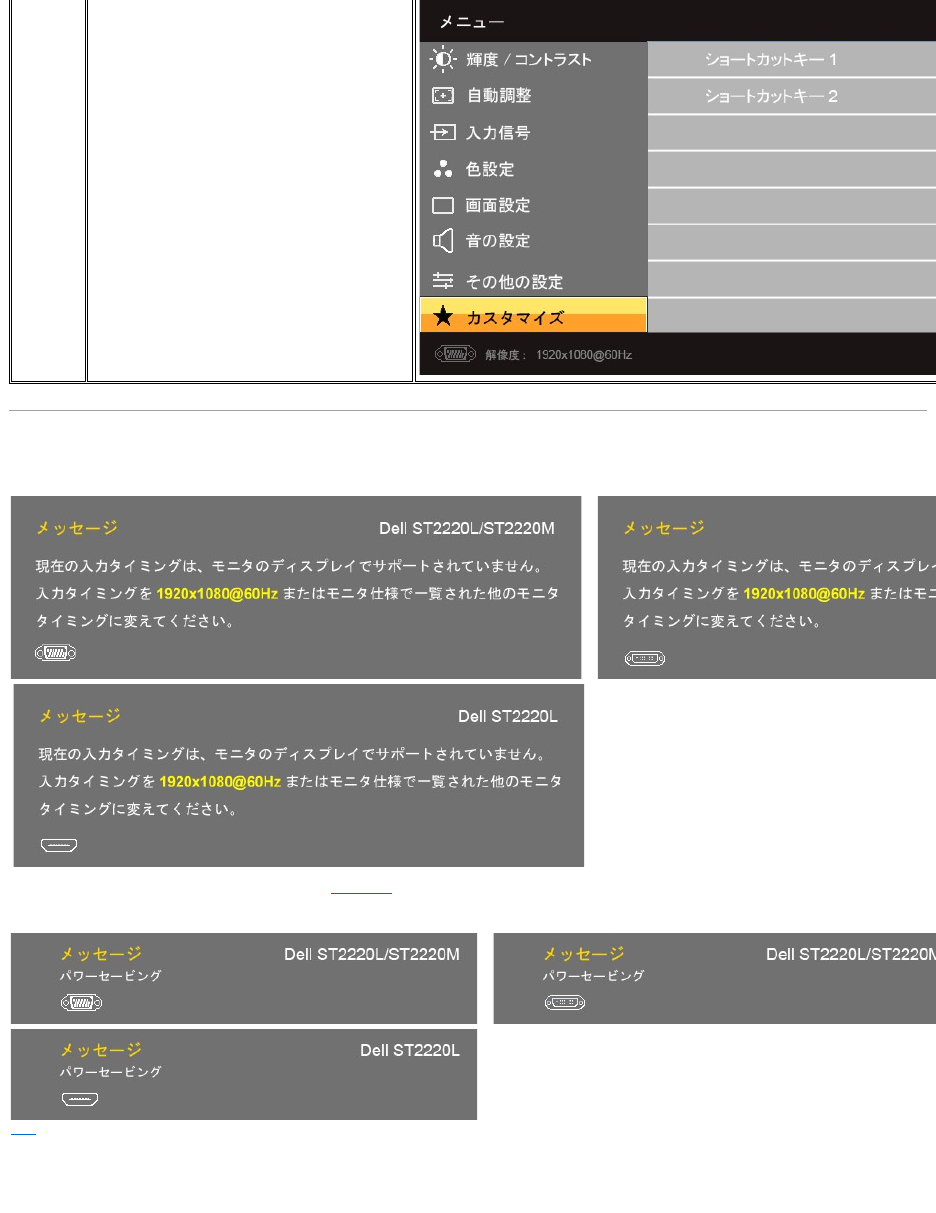936x1213 pixels.
Task: Click パワーセービング text in VGA power-saving message
Action: coord(110,975)
